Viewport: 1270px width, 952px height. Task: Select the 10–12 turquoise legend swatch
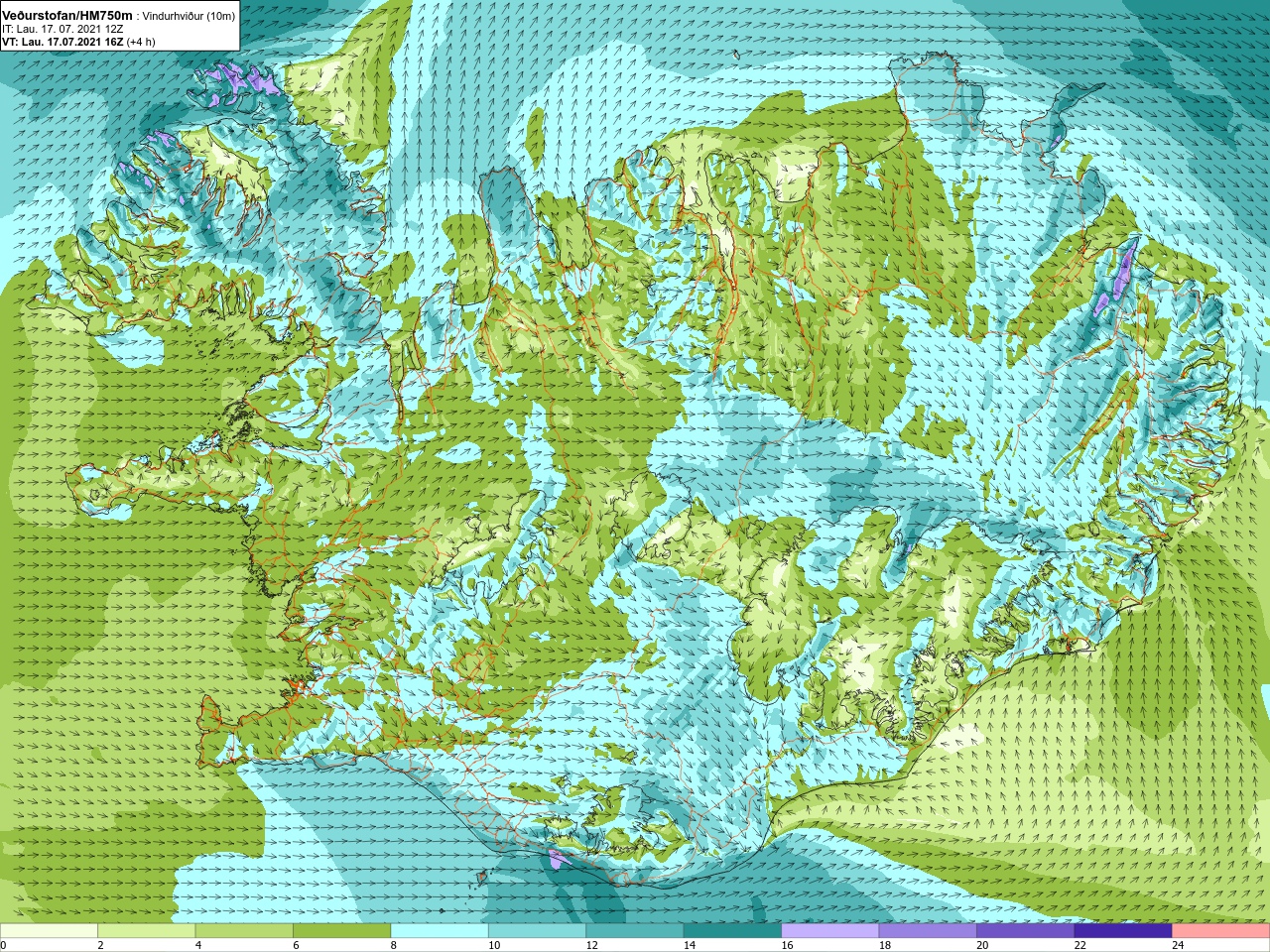click(537, 930)
